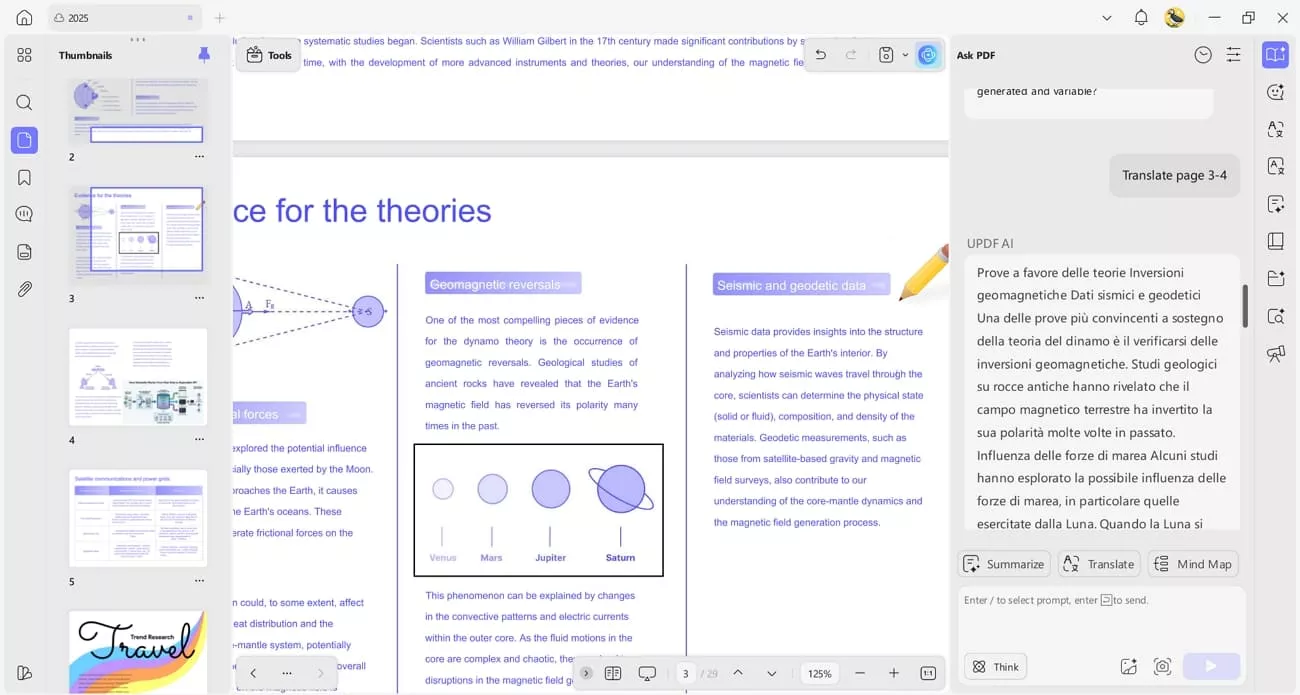Unpin the Thumbnails panel
This screenshot has width=1300, height=695.
204,54
